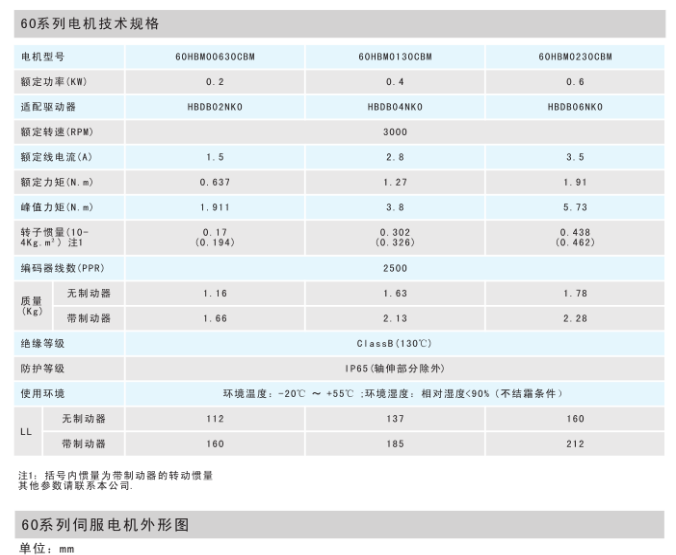Click rotor inertia 0.302 (0.326)

click(395, 237)
